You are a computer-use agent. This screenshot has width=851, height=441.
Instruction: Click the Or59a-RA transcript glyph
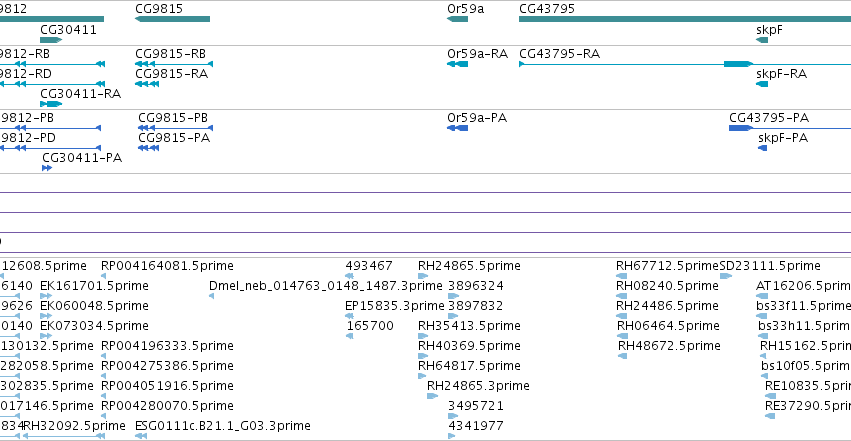pyautogui.click(x=458, y=64)
